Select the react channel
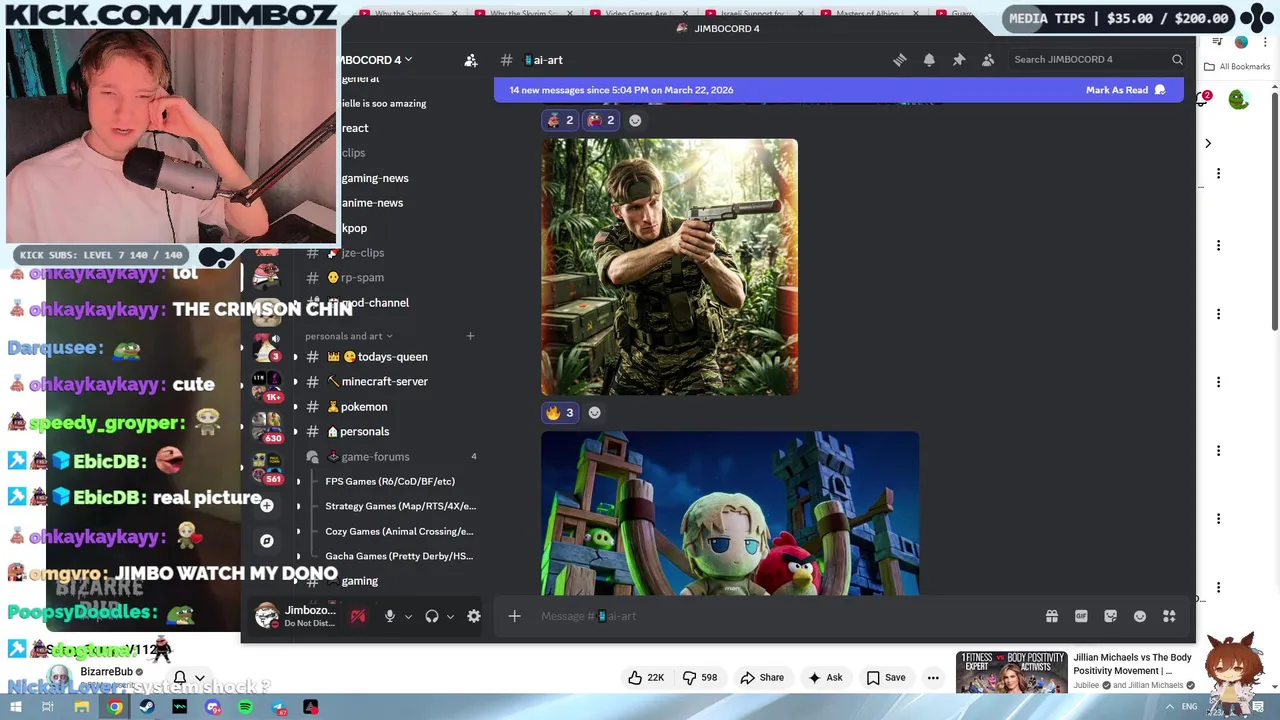The width and height of the screenshot is (1280, 720). [x=355, y=128]
